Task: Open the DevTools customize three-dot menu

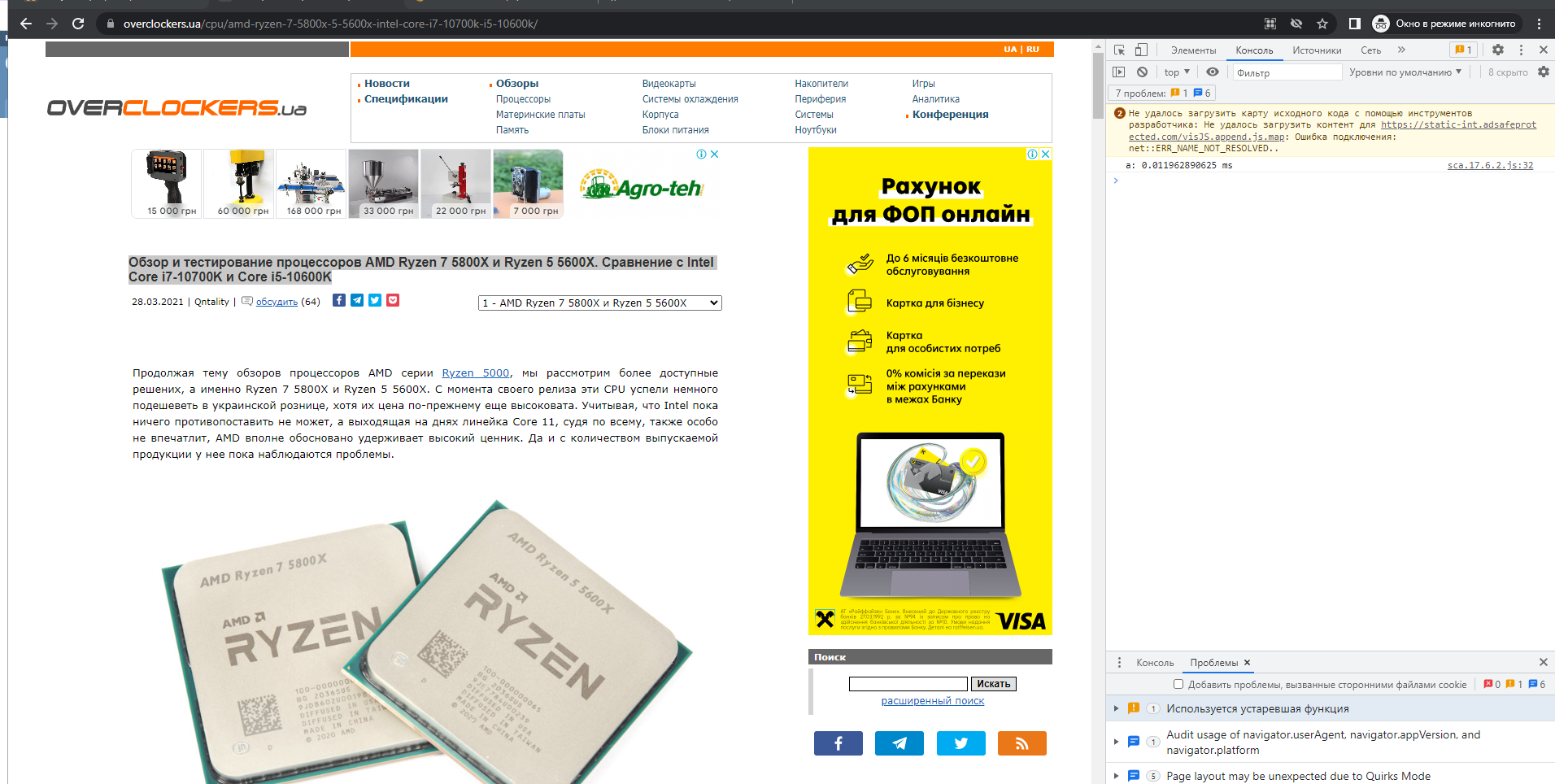Action: pos(1521,50)
